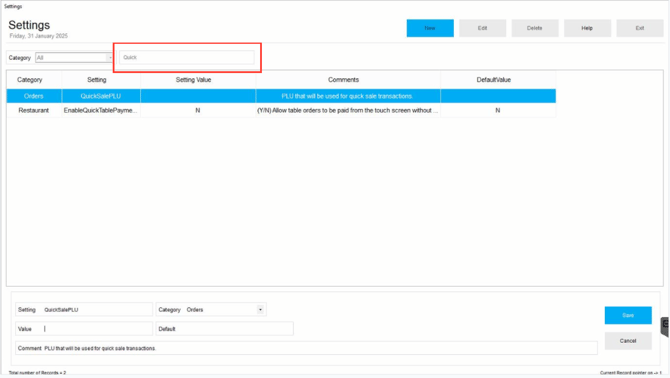Viewport: 670px width, 378px height.
Task: Expand the Orders category dropdown in editor
Action: point(260,310)
